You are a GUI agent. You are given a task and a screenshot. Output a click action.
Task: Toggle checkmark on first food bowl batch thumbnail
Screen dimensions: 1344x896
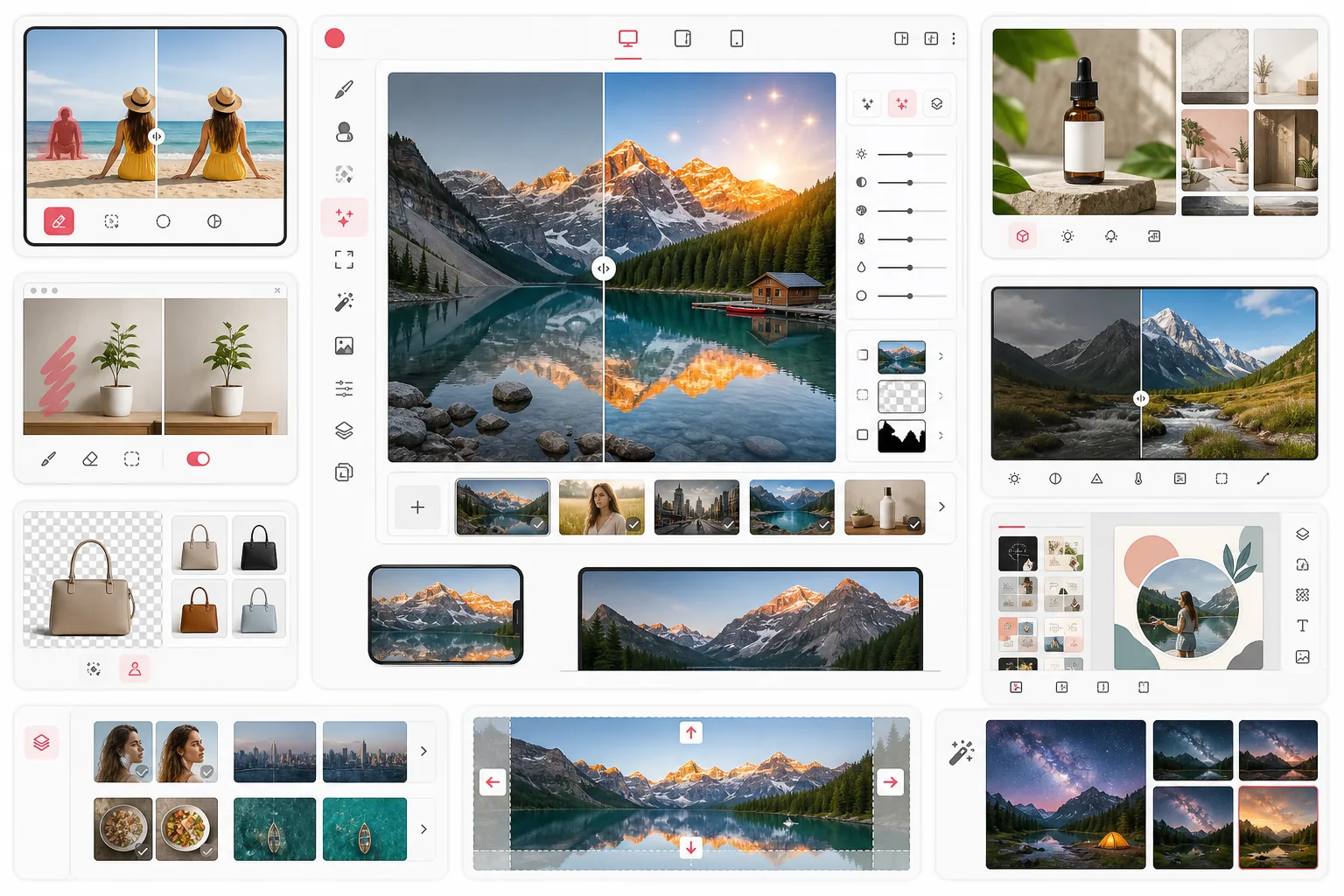(x=142, y=850)
